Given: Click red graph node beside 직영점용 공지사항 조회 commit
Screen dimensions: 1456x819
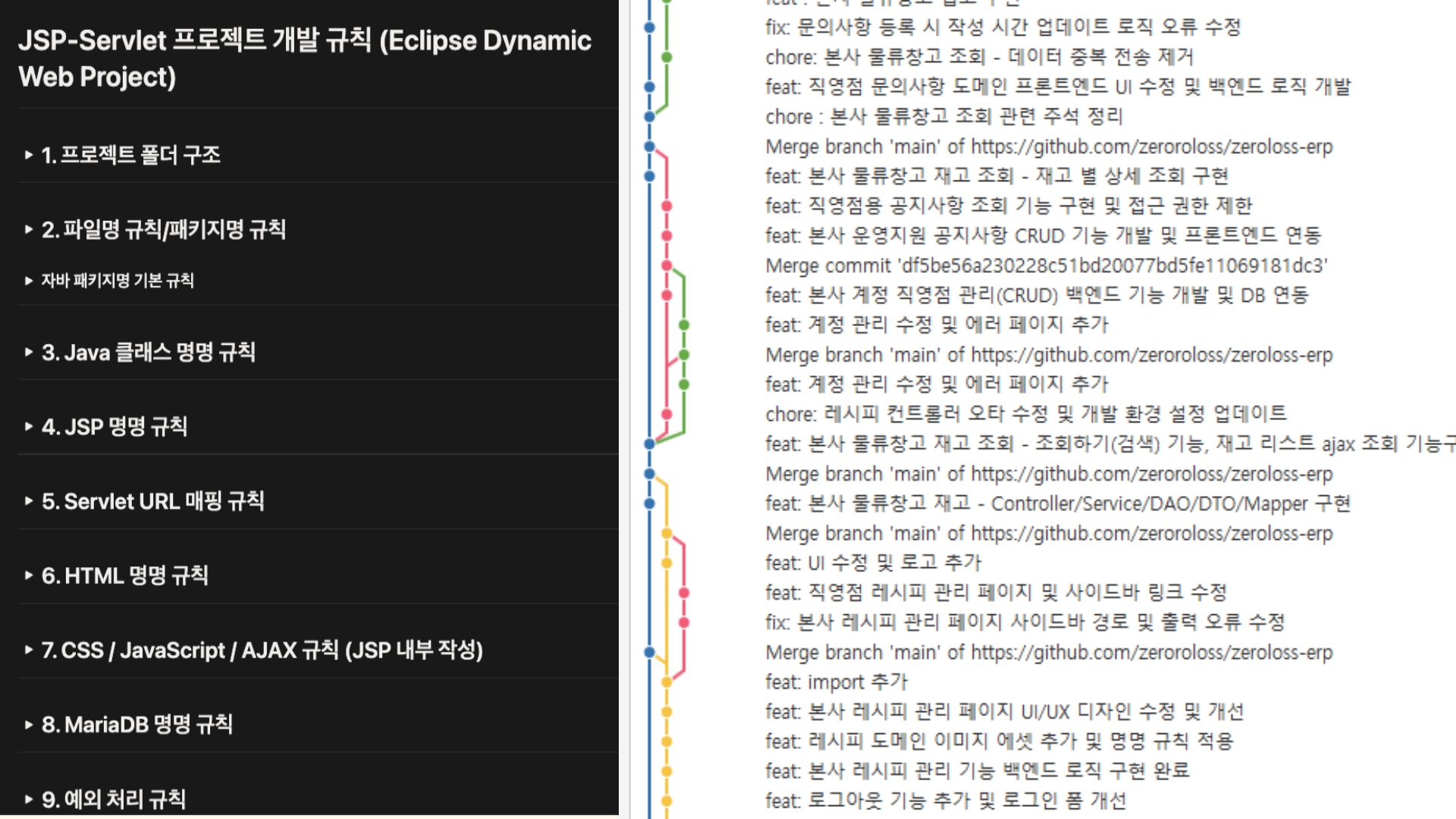Looking at the screenshot, I should [x=667, y=206].
